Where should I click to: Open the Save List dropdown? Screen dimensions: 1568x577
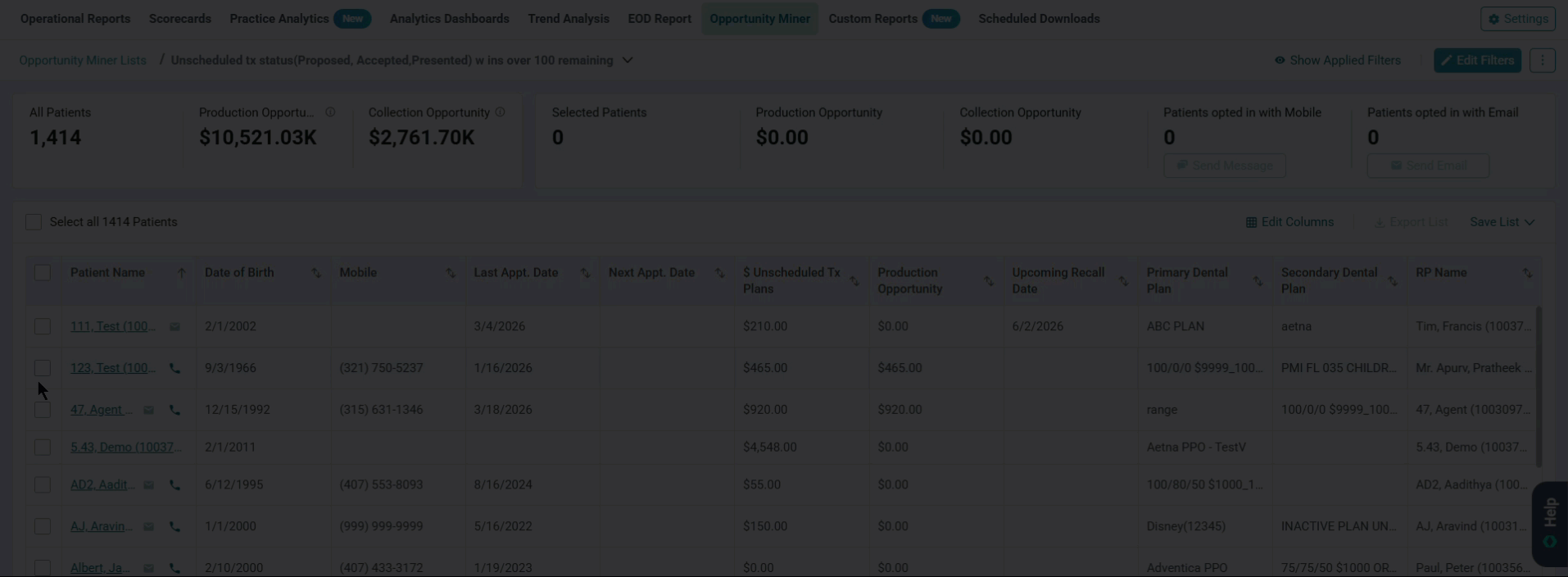[1502, 222]
